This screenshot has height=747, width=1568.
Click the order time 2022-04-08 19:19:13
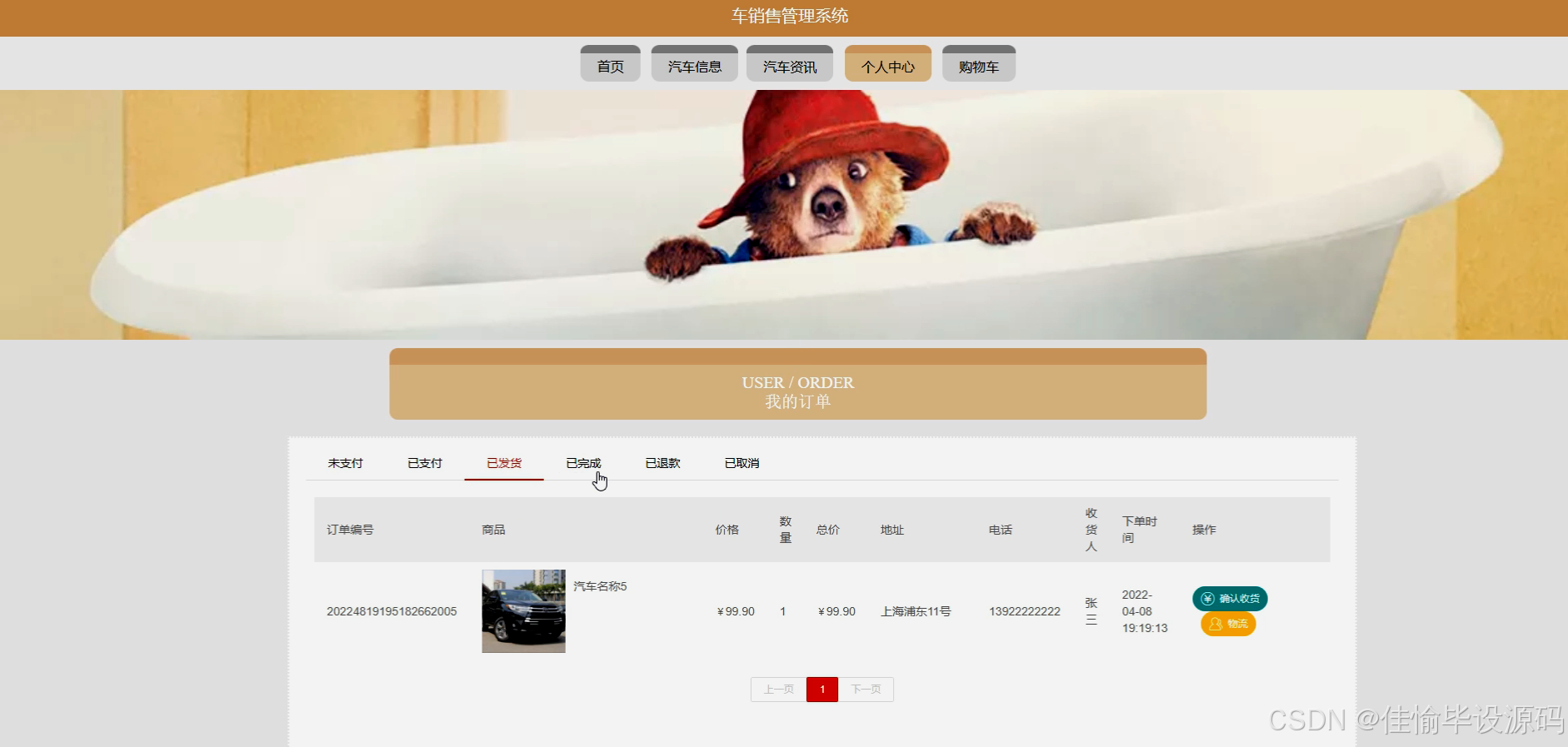pos(1145,611)
